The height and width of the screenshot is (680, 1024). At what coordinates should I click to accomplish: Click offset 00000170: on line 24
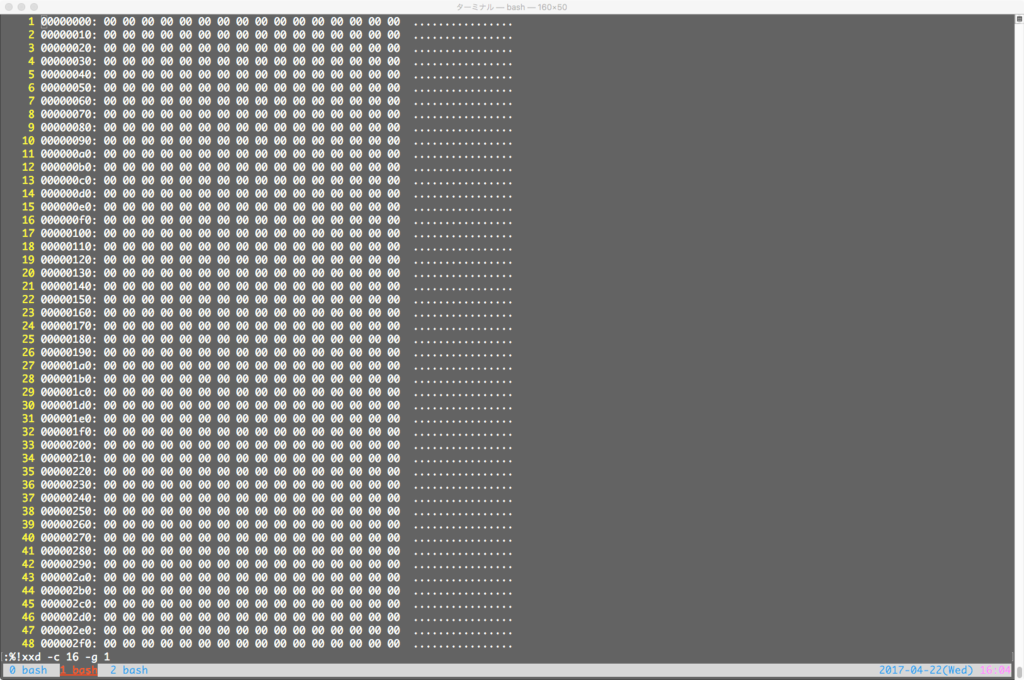69,326
